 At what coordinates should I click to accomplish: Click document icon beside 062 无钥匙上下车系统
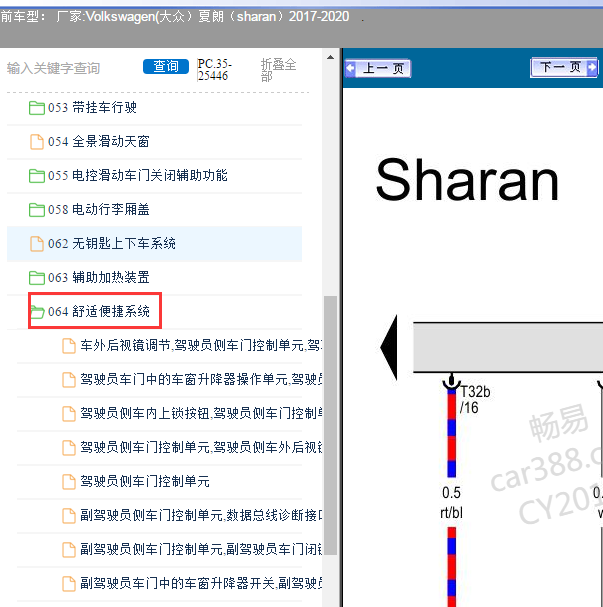point(37,244)
